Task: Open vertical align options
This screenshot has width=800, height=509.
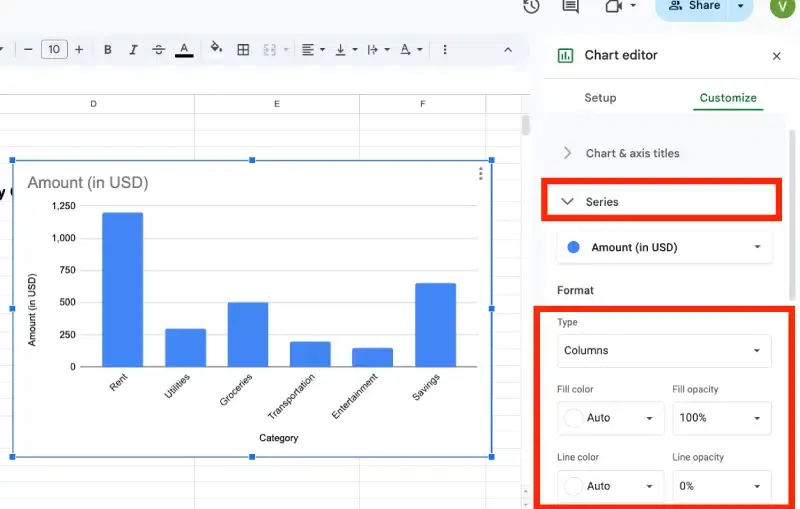Action: [345, 49]
